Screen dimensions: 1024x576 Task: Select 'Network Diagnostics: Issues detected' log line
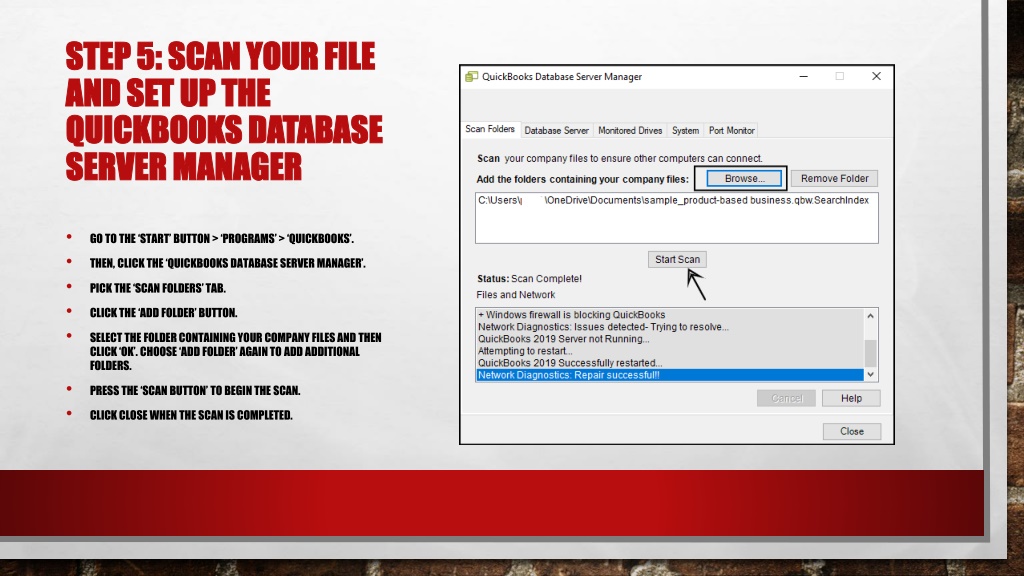(x=669, y=327)
